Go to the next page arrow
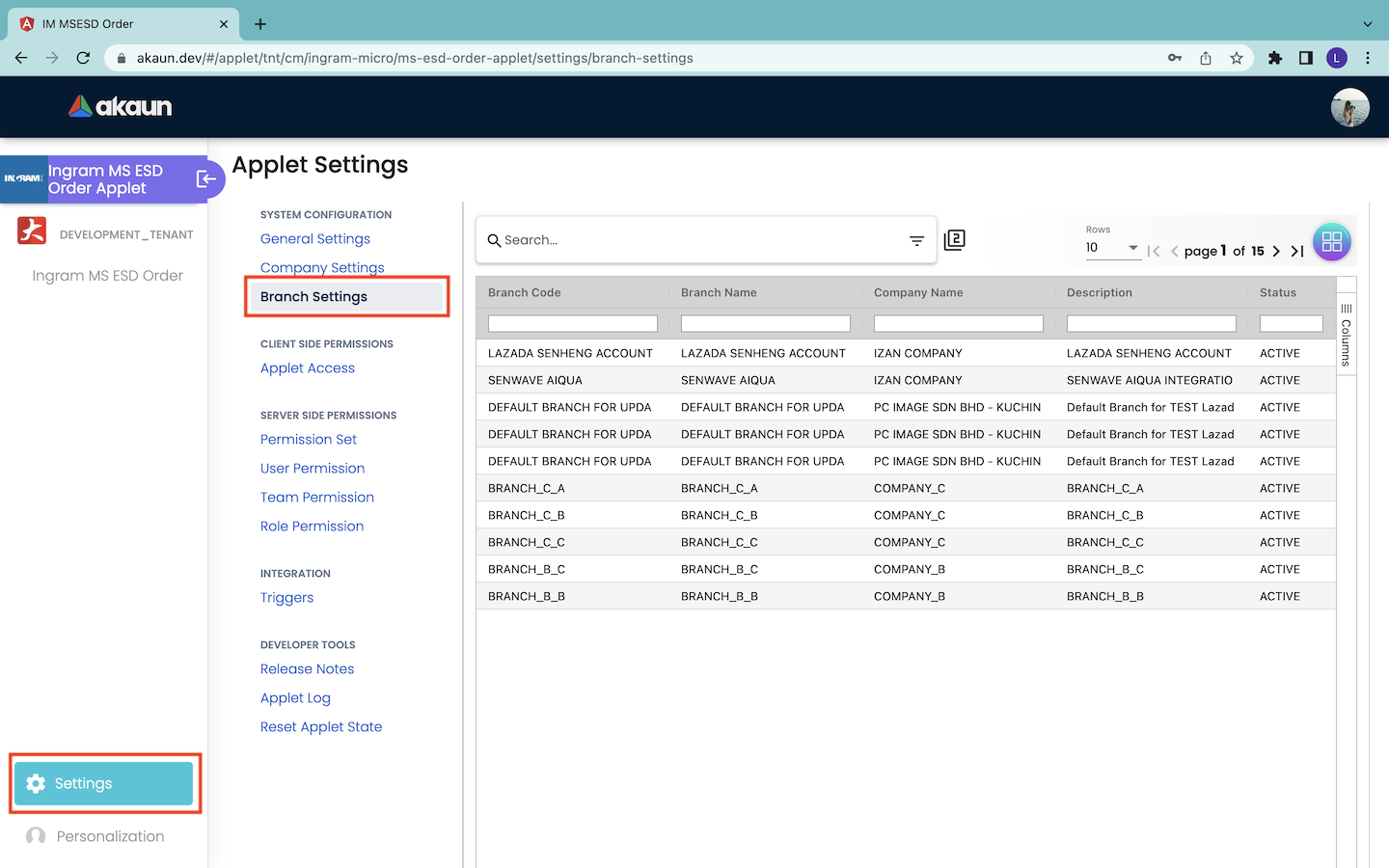 coord(1276,251)
